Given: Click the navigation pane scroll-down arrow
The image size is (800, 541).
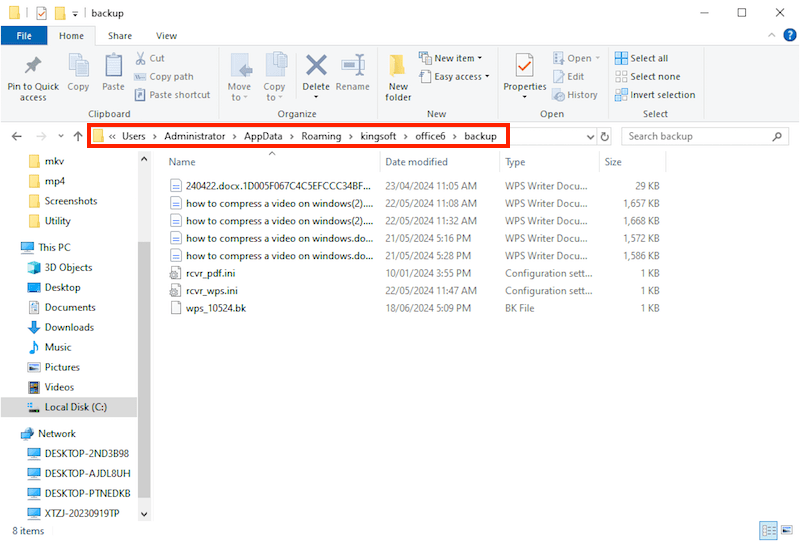Looking at the screenshot, I should [x=144, y=514].
